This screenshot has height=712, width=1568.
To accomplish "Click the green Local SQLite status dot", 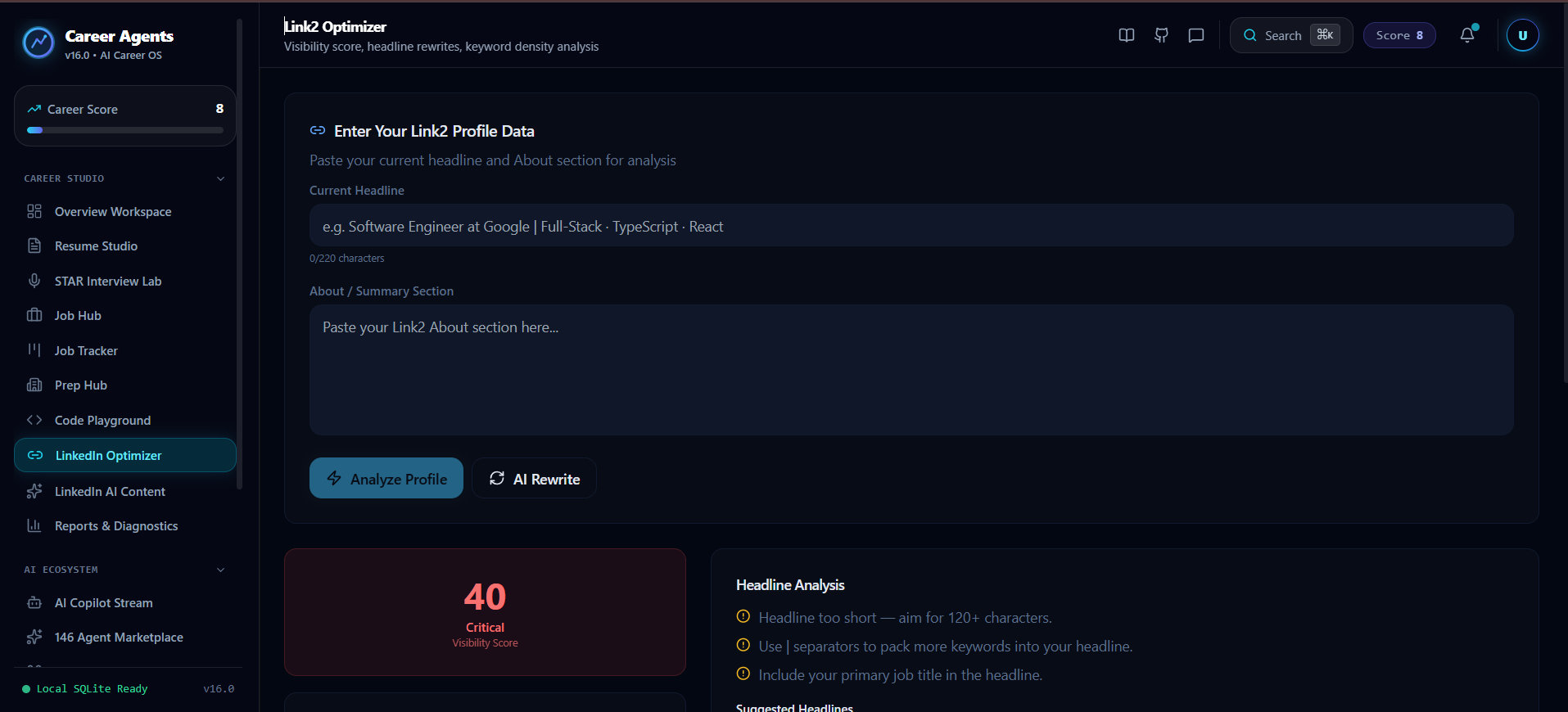I will (x=26, y=689).
